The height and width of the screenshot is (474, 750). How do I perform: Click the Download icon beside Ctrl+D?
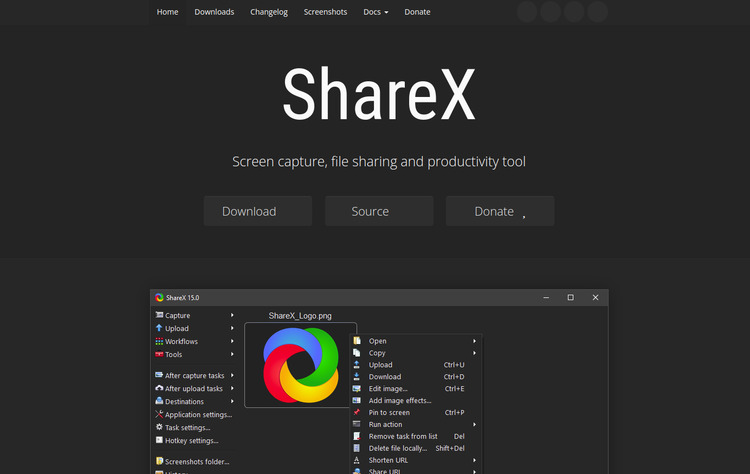click(357, 376)
